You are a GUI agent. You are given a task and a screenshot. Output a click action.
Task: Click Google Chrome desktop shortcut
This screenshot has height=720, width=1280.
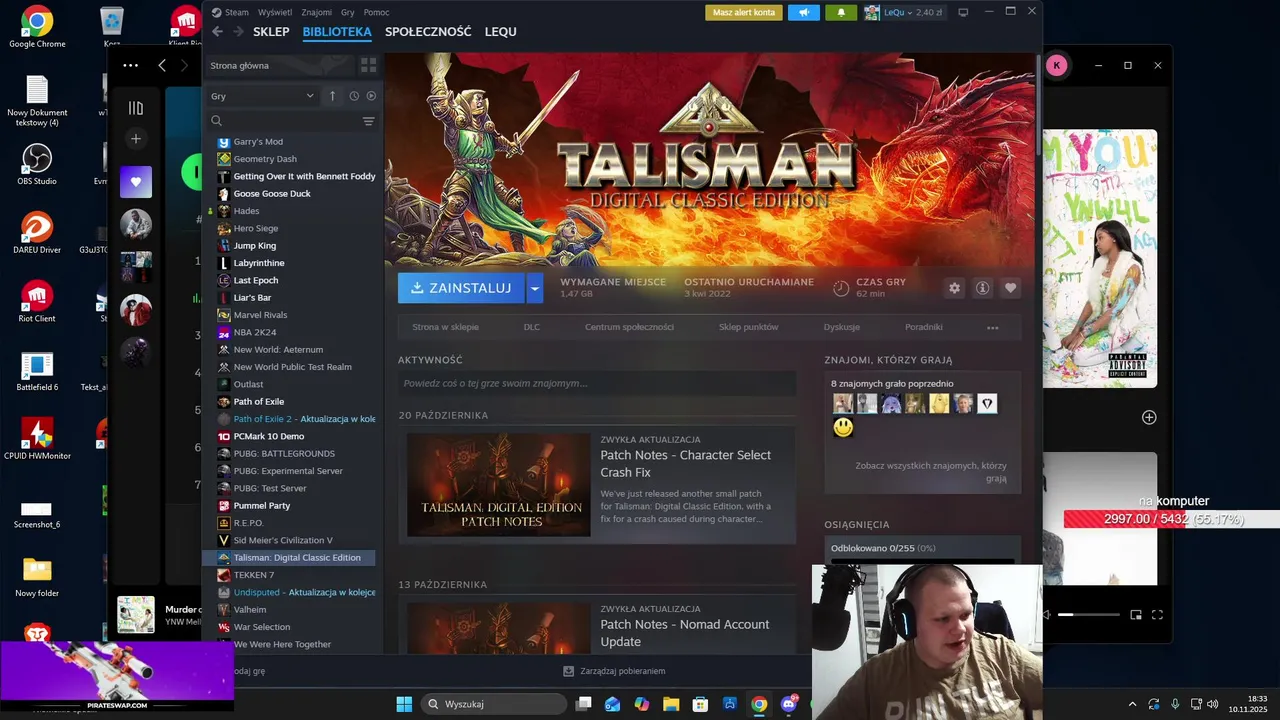click(x=37, y=27)
